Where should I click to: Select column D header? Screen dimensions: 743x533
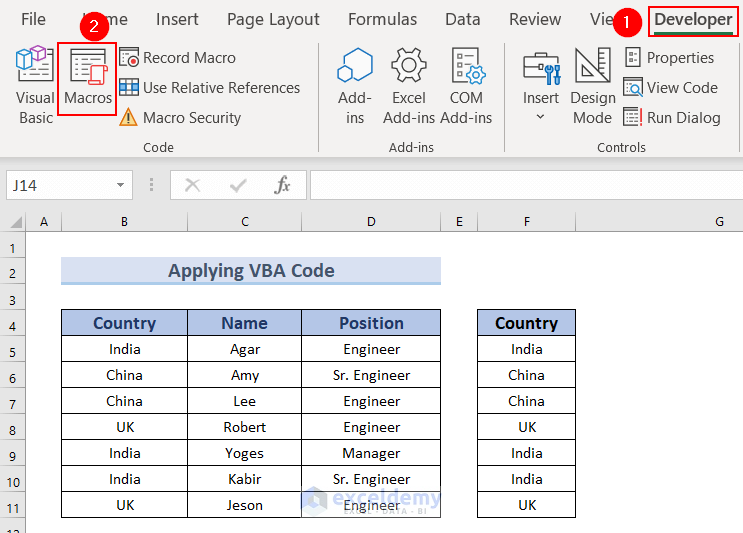tap(371, 221)
